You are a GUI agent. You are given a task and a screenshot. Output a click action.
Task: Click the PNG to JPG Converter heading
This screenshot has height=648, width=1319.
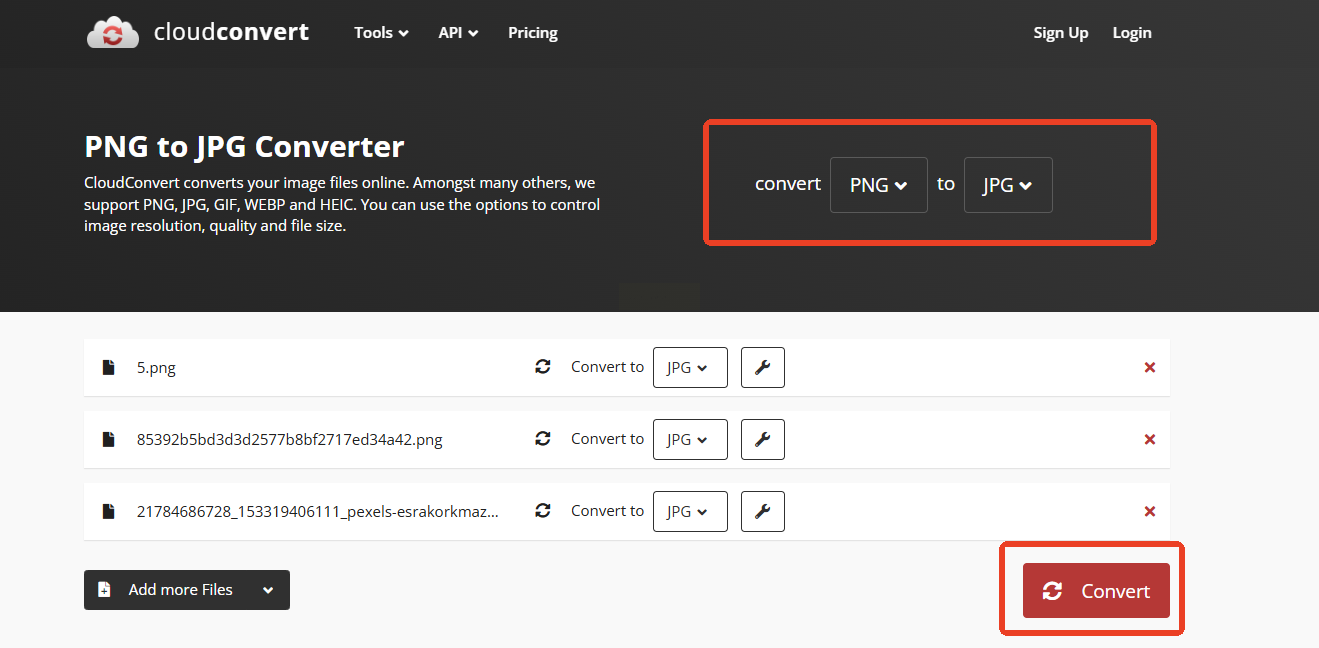coord(244,147)
